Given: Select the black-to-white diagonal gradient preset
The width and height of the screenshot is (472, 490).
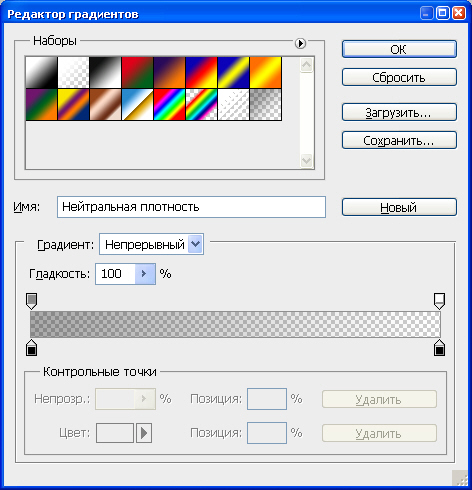Looking at the screenshot, I should click(x=42, y=72).
